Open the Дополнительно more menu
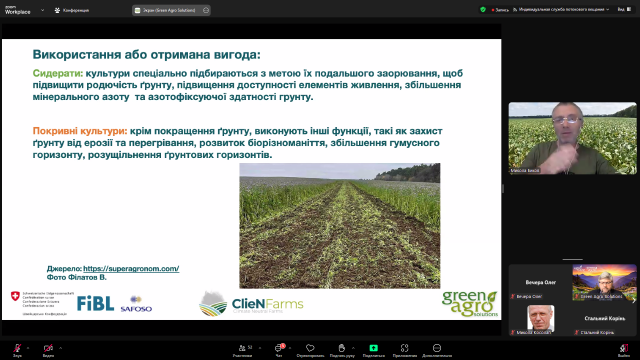Viewport: 640px width, 360px height. [x=437, y=350]
